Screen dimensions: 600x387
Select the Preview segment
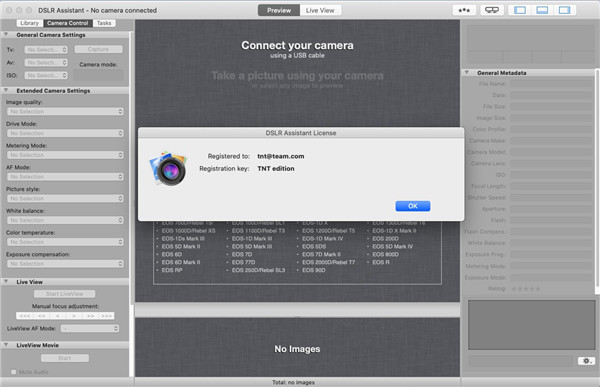pos(279,10)
